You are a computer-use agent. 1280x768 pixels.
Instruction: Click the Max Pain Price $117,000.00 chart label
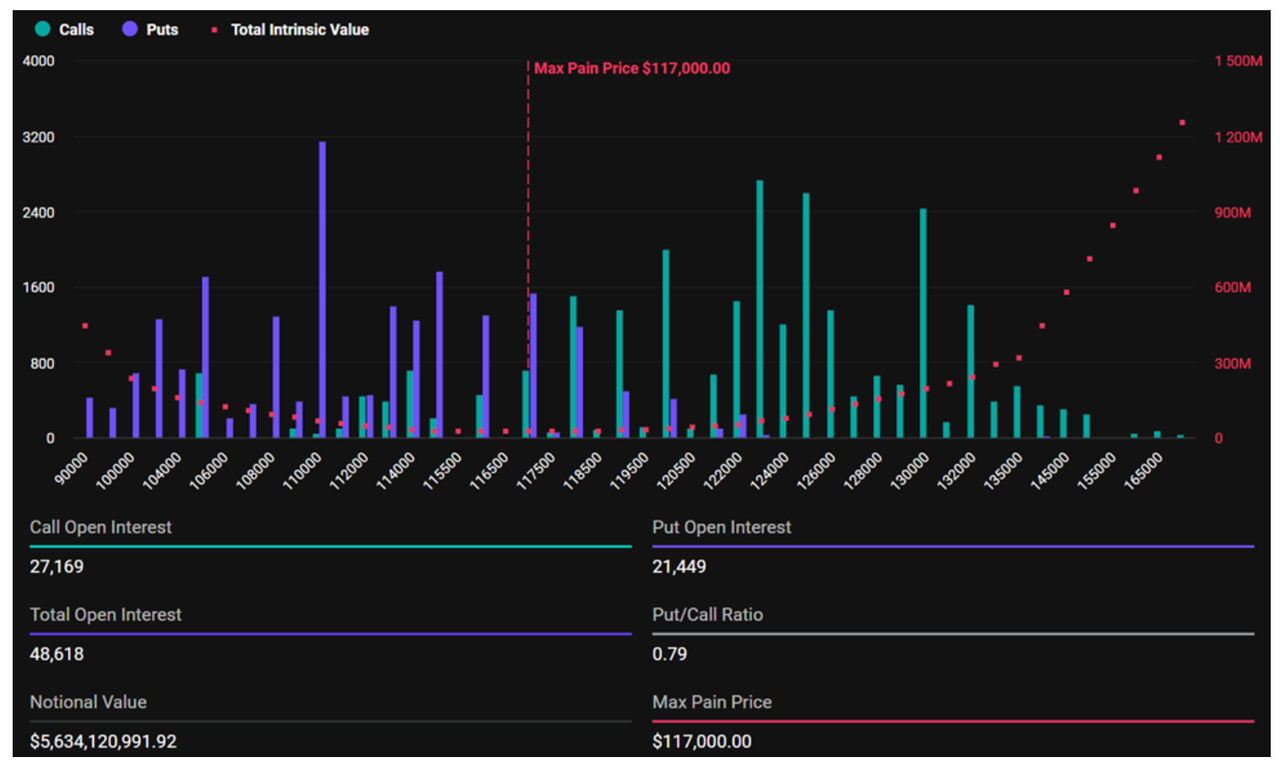(632, 68)
